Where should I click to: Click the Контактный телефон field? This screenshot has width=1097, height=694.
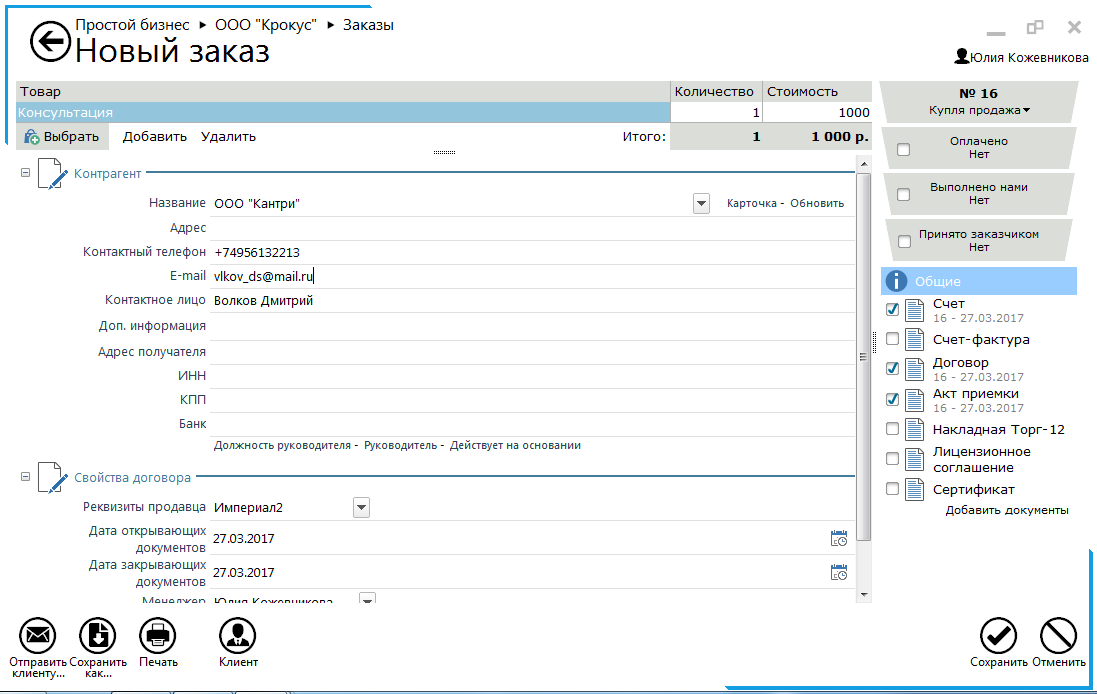coord(532,253)
